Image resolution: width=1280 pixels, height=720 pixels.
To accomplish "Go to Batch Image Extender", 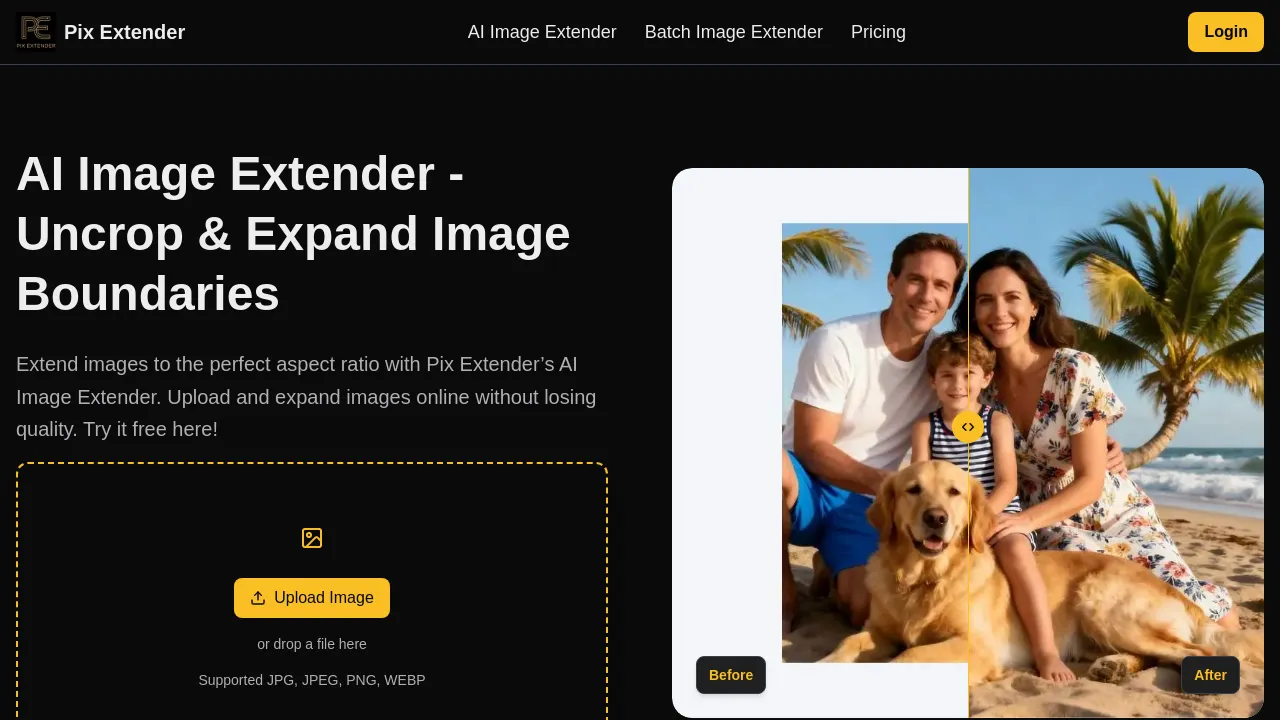I will 734,32.
